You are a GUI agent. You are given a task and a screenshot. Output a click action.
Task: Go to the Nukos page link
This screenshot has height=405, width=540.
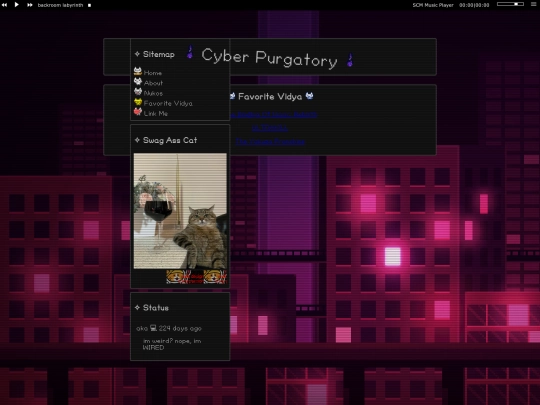point(153,93)
